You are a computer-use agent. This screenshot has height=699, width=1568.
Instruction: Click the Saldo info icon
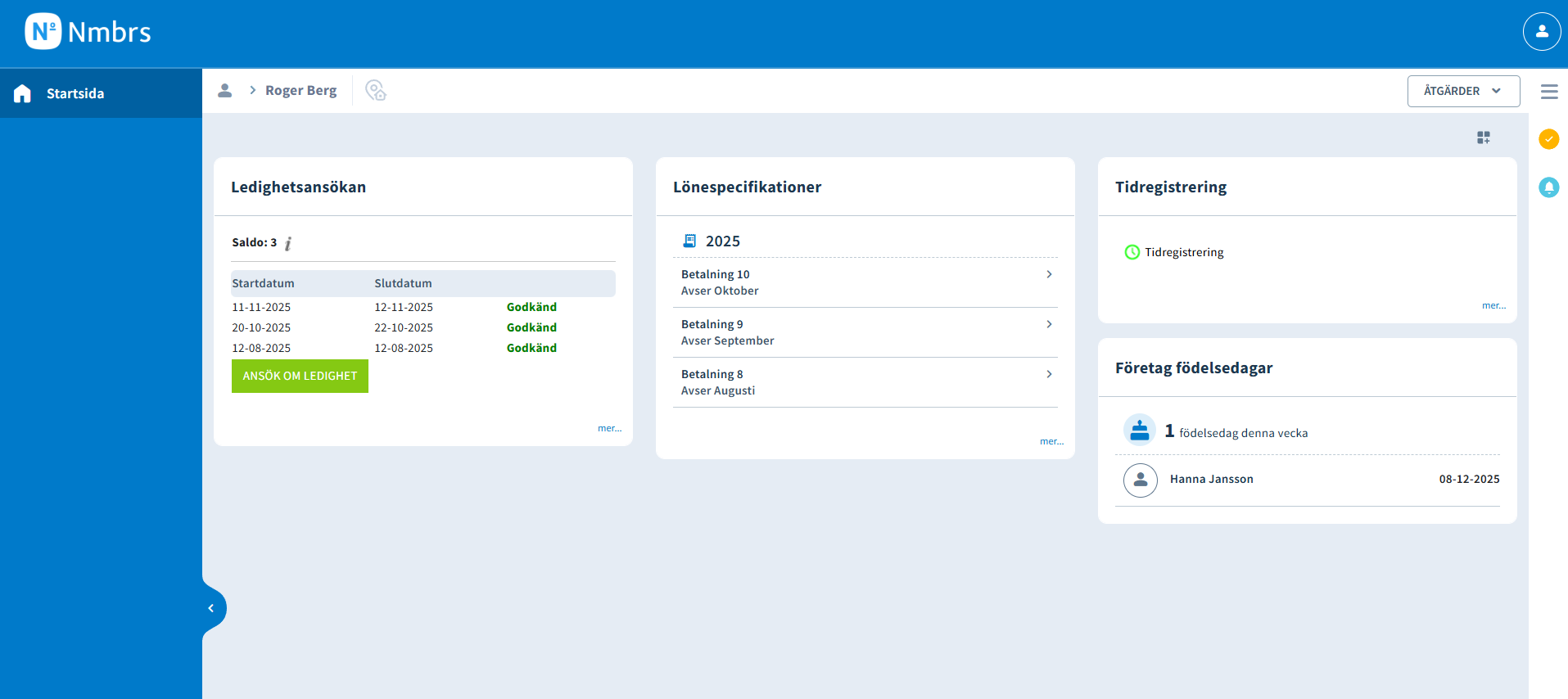point(288,243)
